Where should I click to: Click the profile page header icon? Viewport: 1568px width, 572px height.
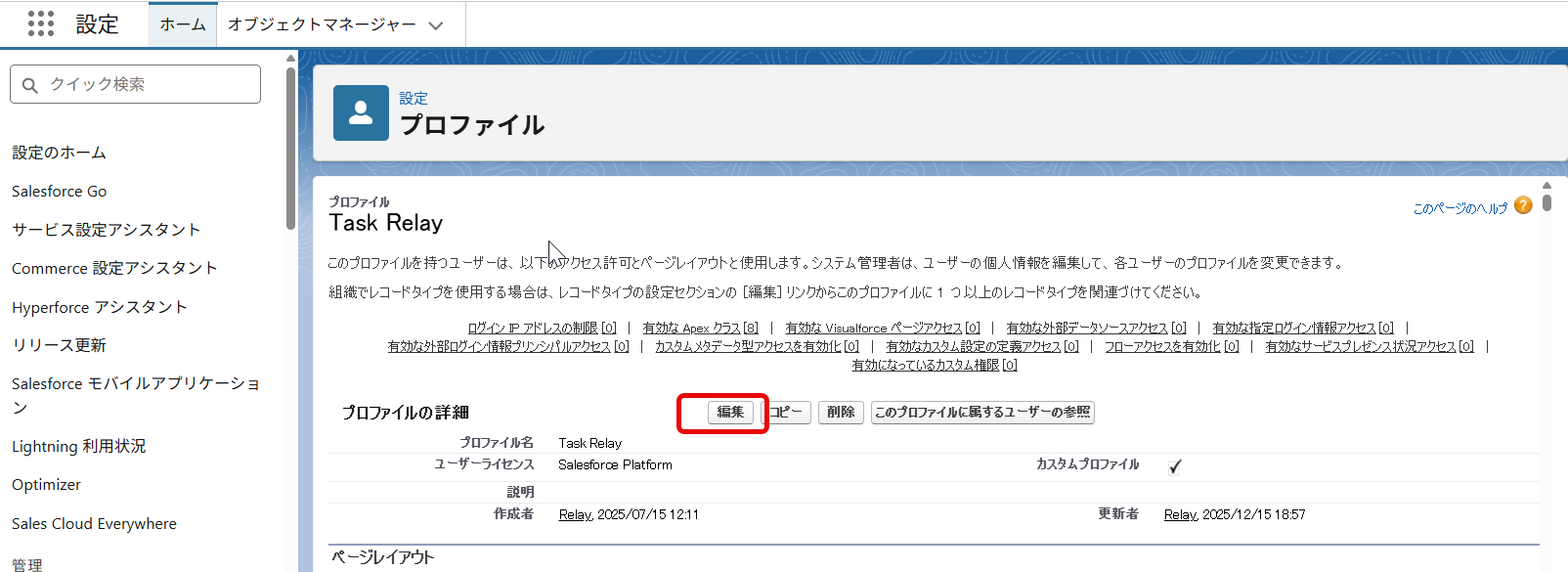(361, 112)
